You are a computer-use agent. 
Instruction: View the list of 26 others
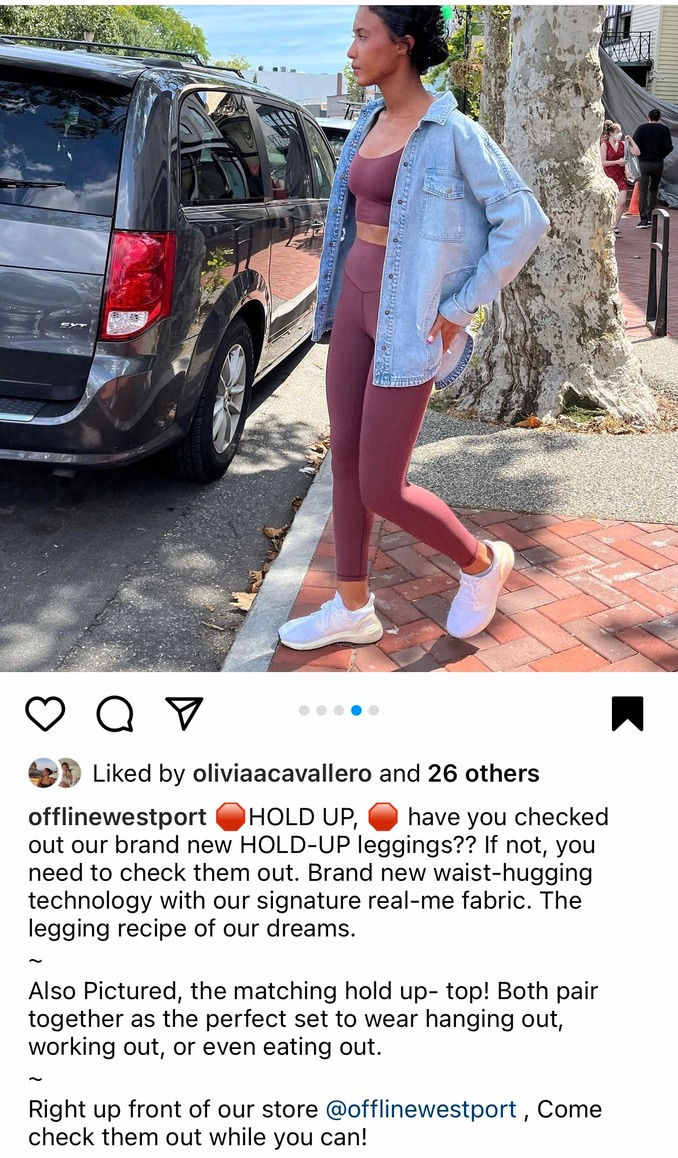pyautogui.click(x=484, y=773)
